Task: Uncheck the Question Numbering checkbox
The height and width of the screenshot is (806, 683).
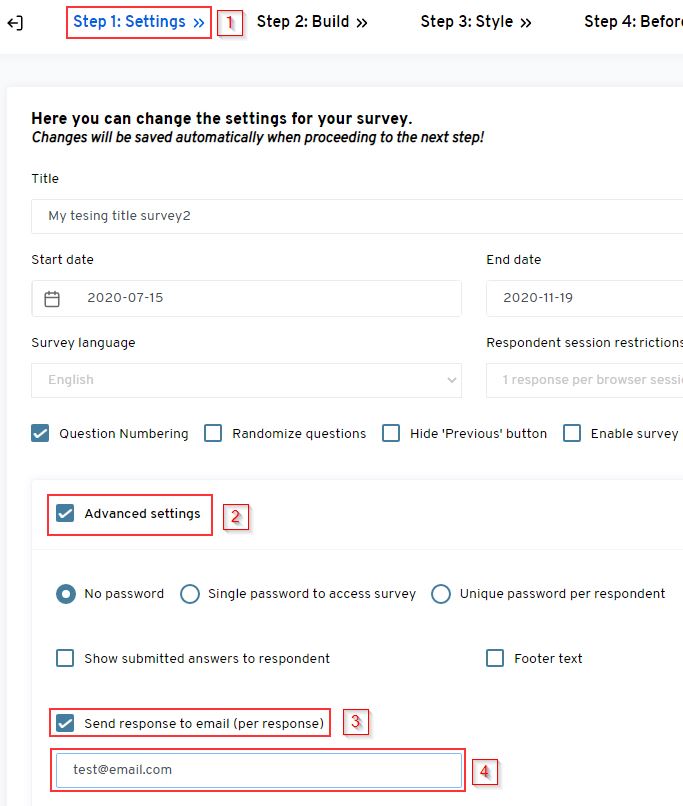Action: (x=40, y=434)
